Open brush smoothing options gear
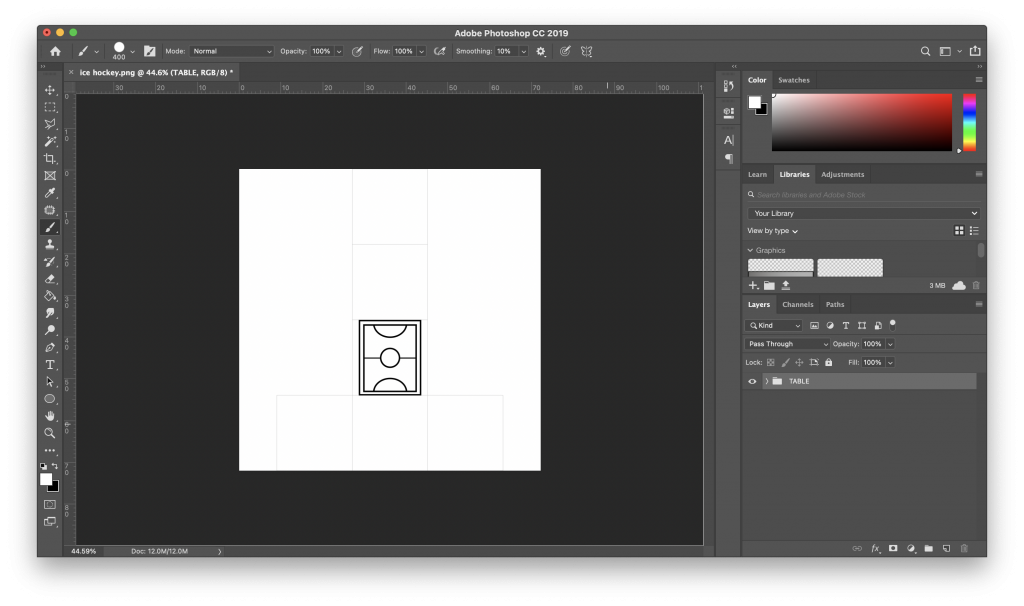This screenshot has width=1024, height=606. (x=541, y=51)
